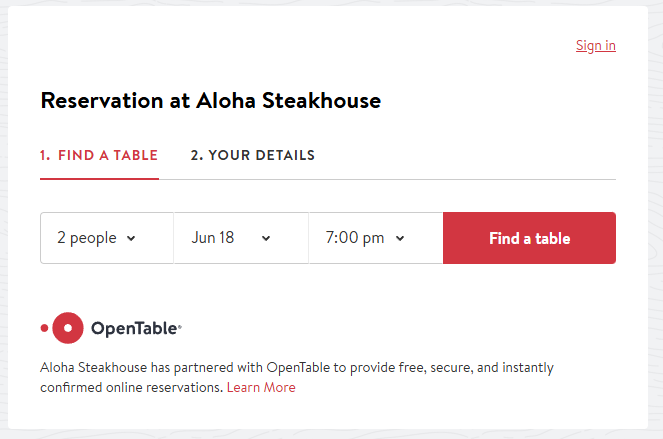Open the Learn More link
Screen dimensions: 663x439
pyautogui.click(x=261, y=387)
